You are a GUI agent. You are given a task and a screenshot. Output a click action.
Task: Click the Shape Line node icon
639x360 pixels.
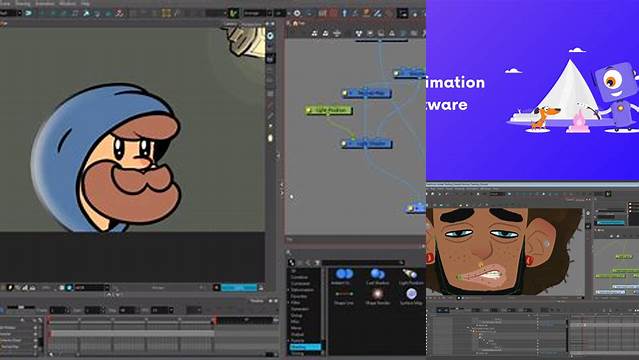[x=344, y=294]
